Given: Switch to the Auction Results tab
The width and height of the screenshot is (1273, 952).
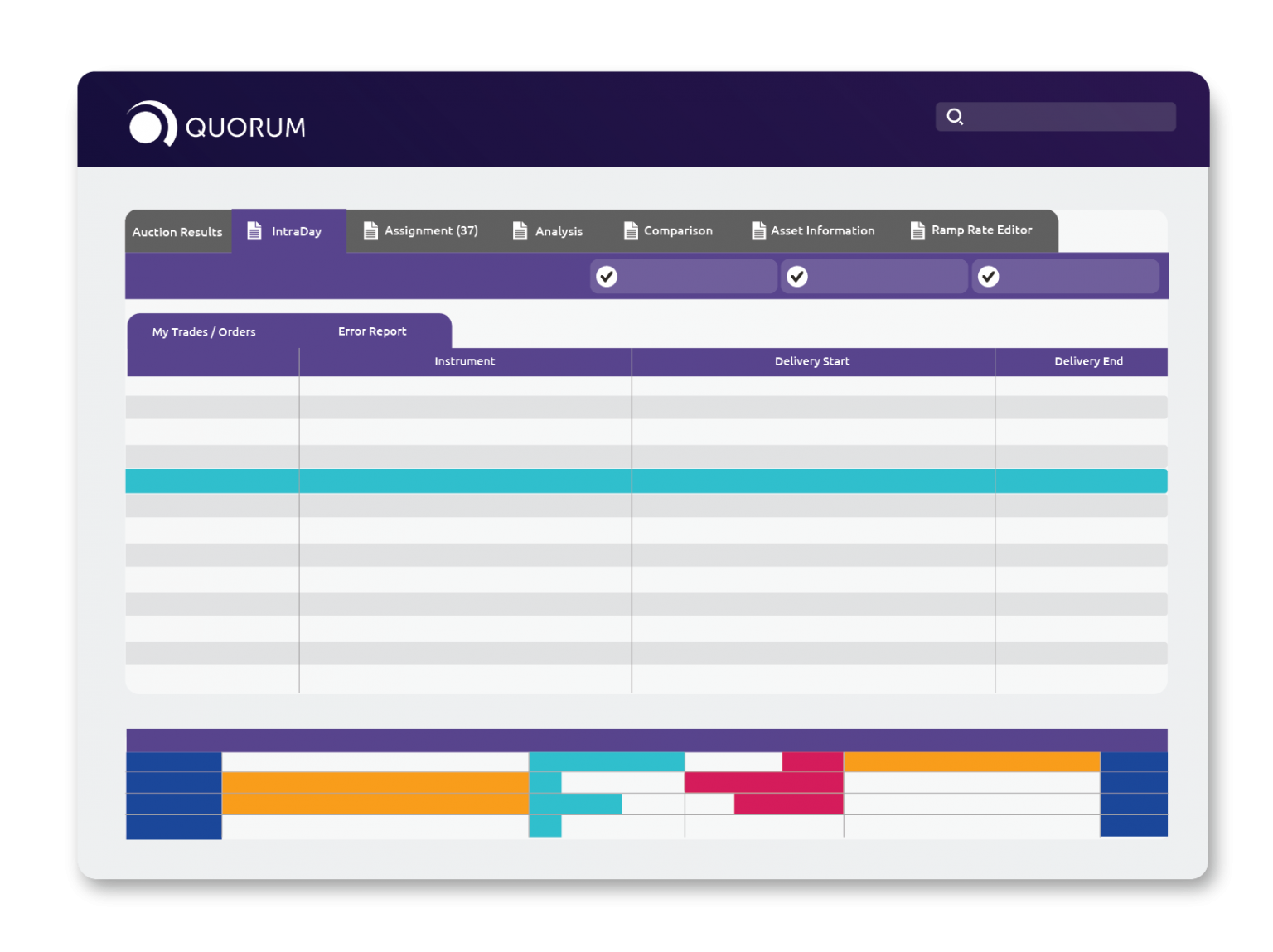Looking at the screenshot, I should (177, 231).
